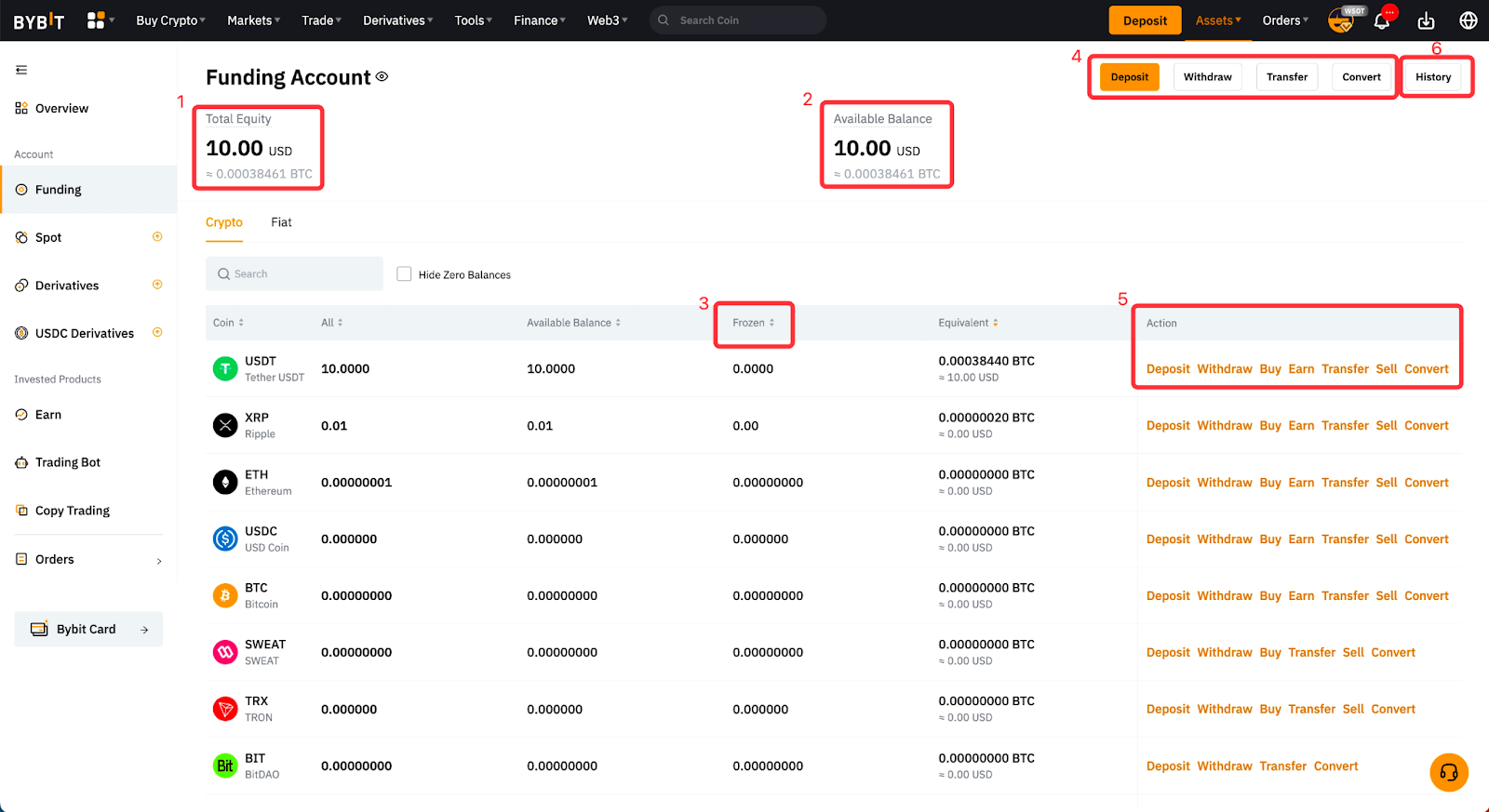Open the headset support chat button
This screenshot has height=812, width=1489.
click(x=1449, y=773)
